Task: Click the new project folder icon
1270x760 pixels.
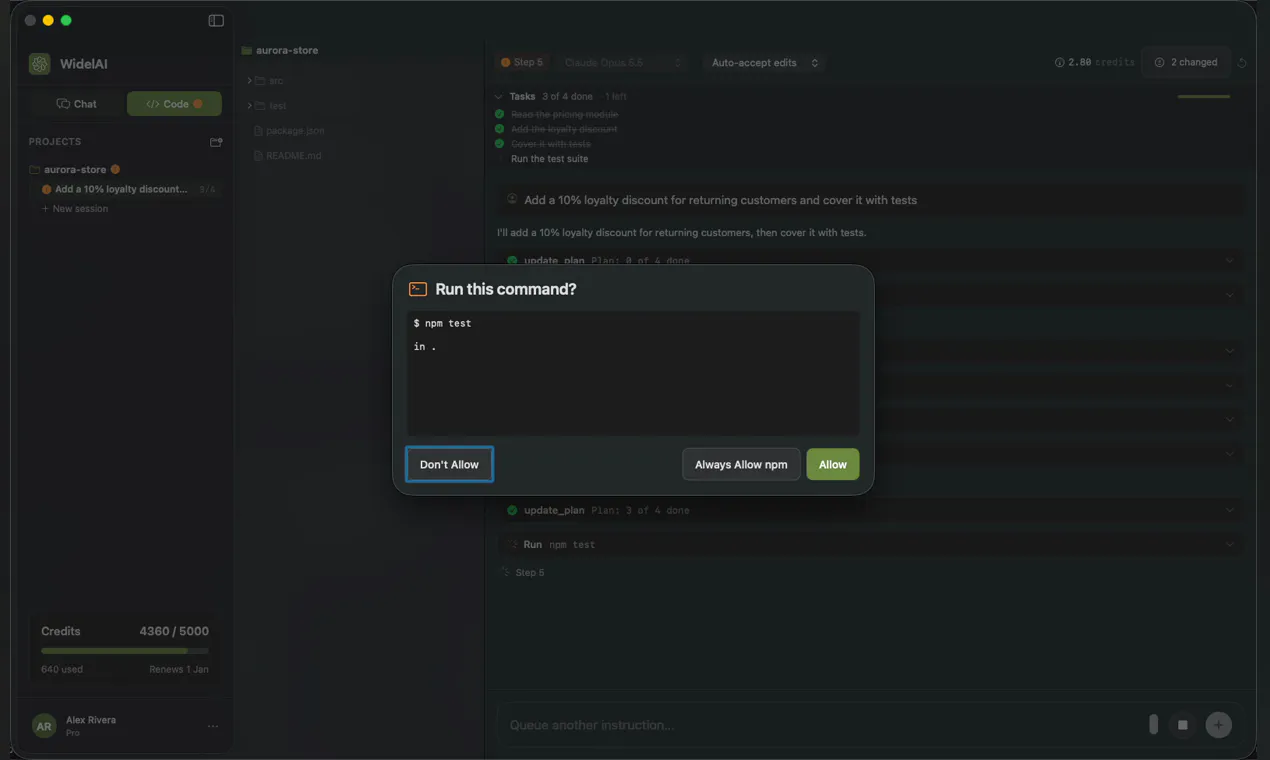Action: [x=216, y=142]
